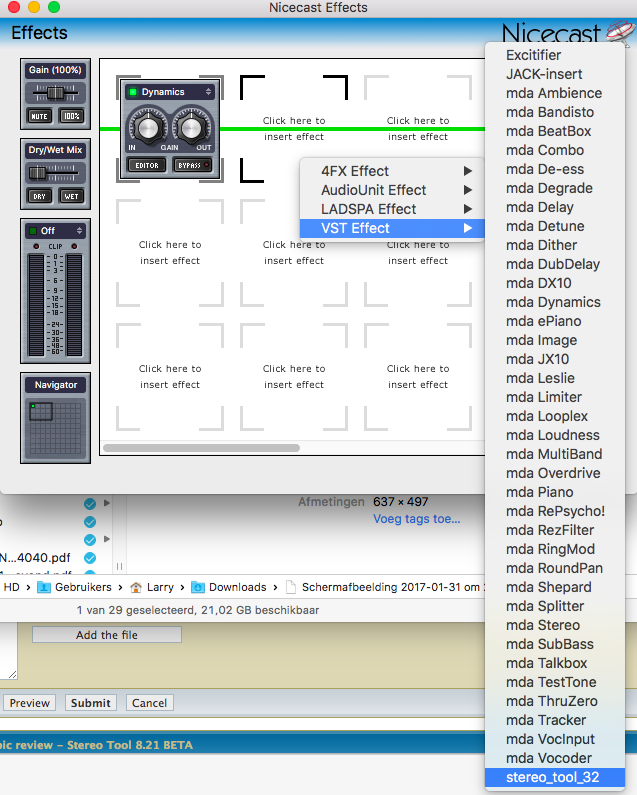Image resolution: width=637 pixels, height=795 pixels.
Task: Expand the LADSPA Effect submenu arrow
Action: (x=468, y=209)
